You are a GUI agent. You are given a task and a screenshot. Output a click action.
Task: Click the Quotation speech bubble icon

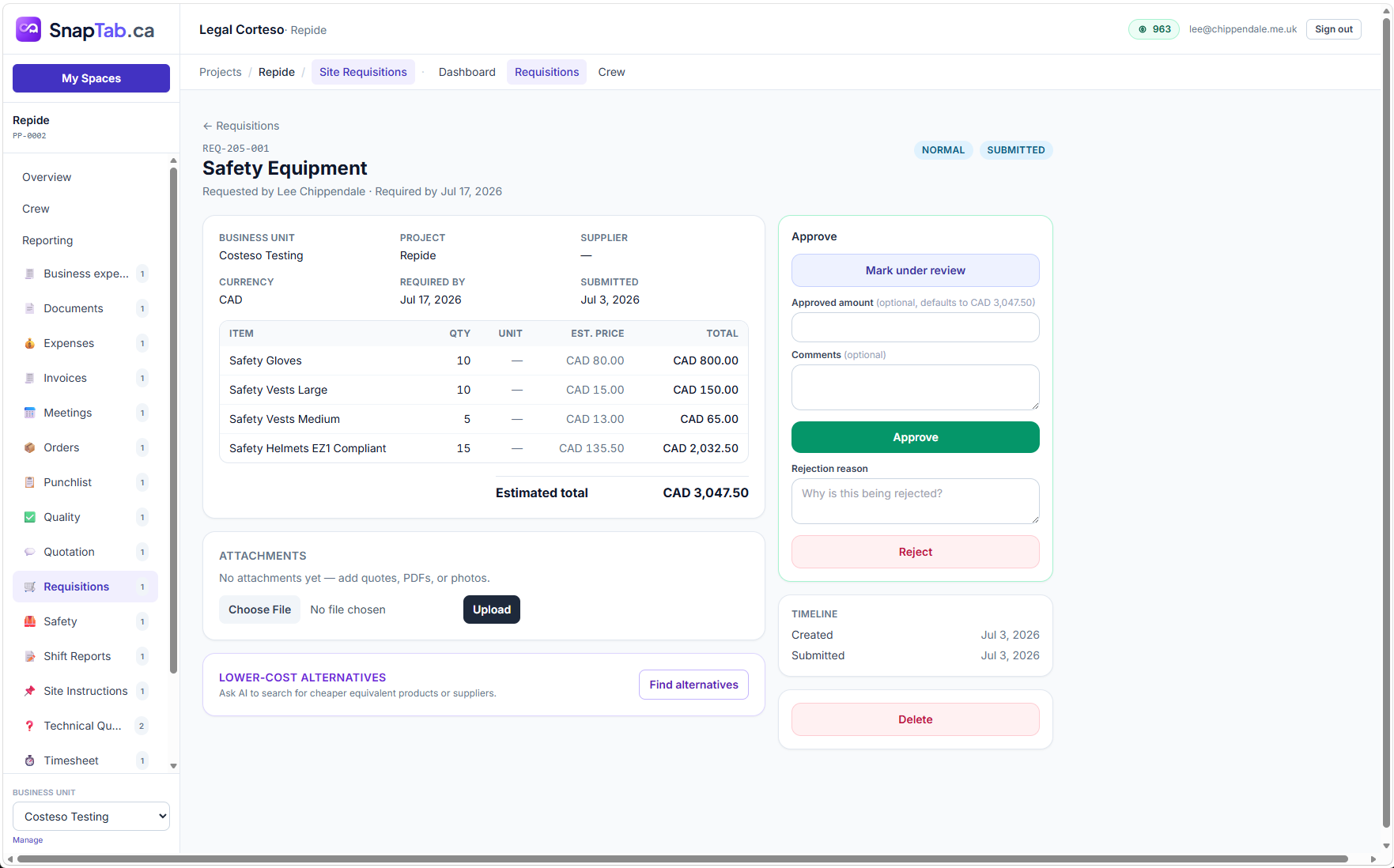point(29,553)
